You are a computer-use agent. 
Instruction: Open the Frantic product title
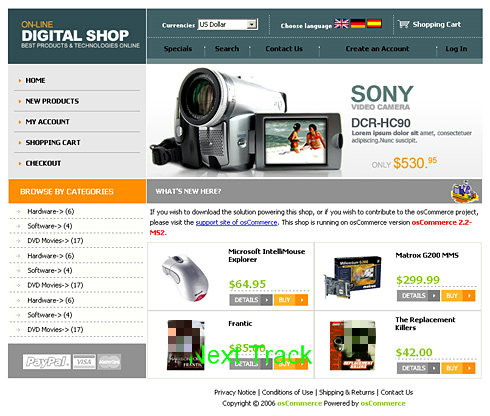point(240,323)
